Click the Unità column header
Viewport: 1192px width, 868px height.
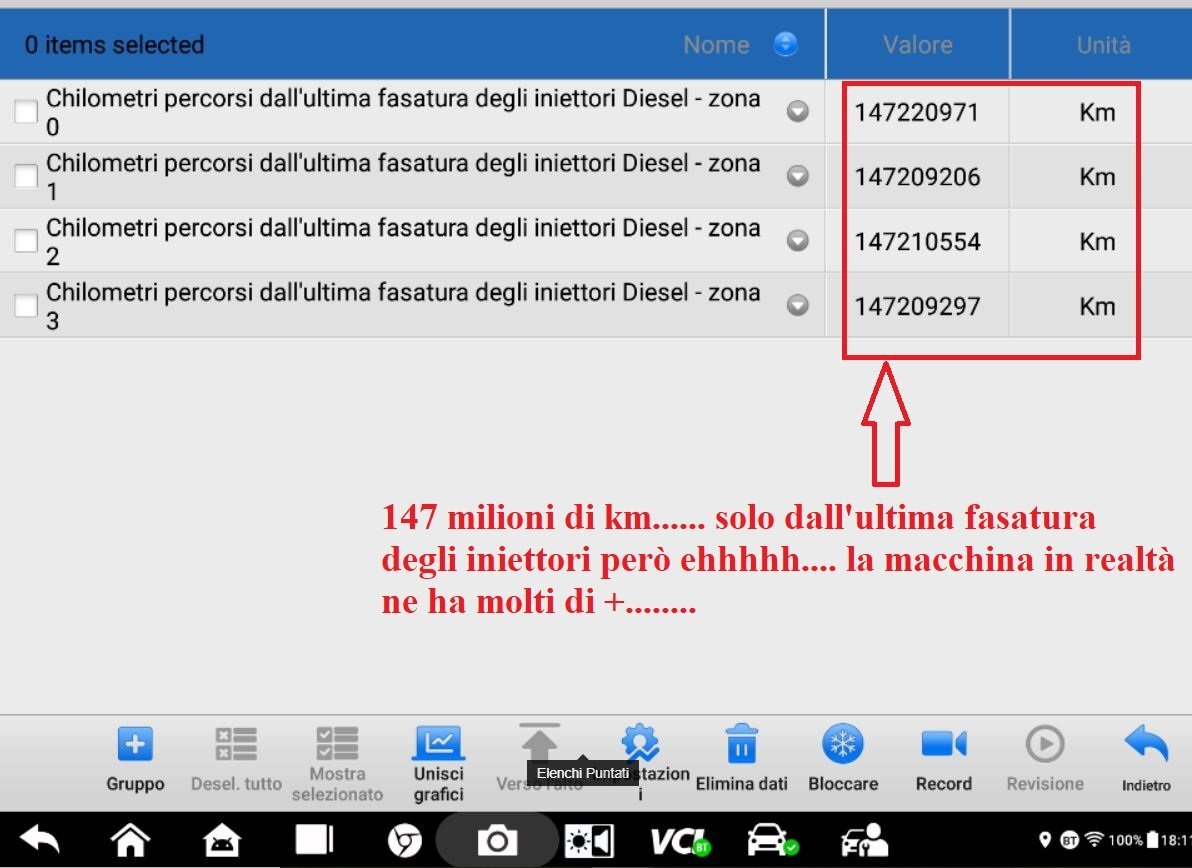click(x=1103, y=45)
